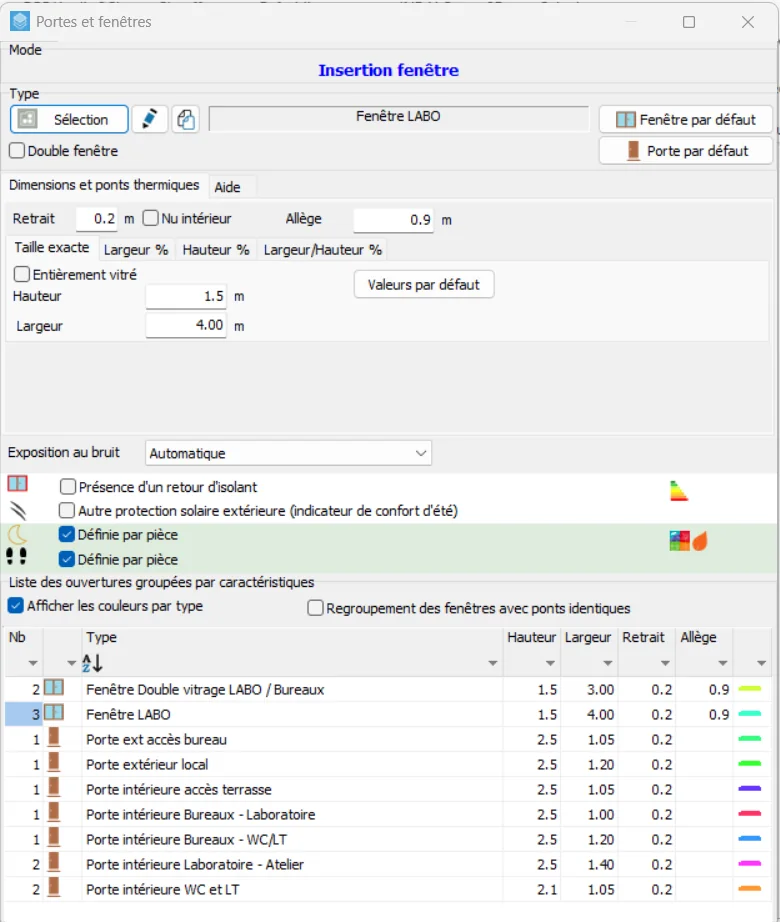The image size is (780, 922).
Task: Select the Porte intérieure Laboratoire - Atelier row
Action: click(388, 864)
